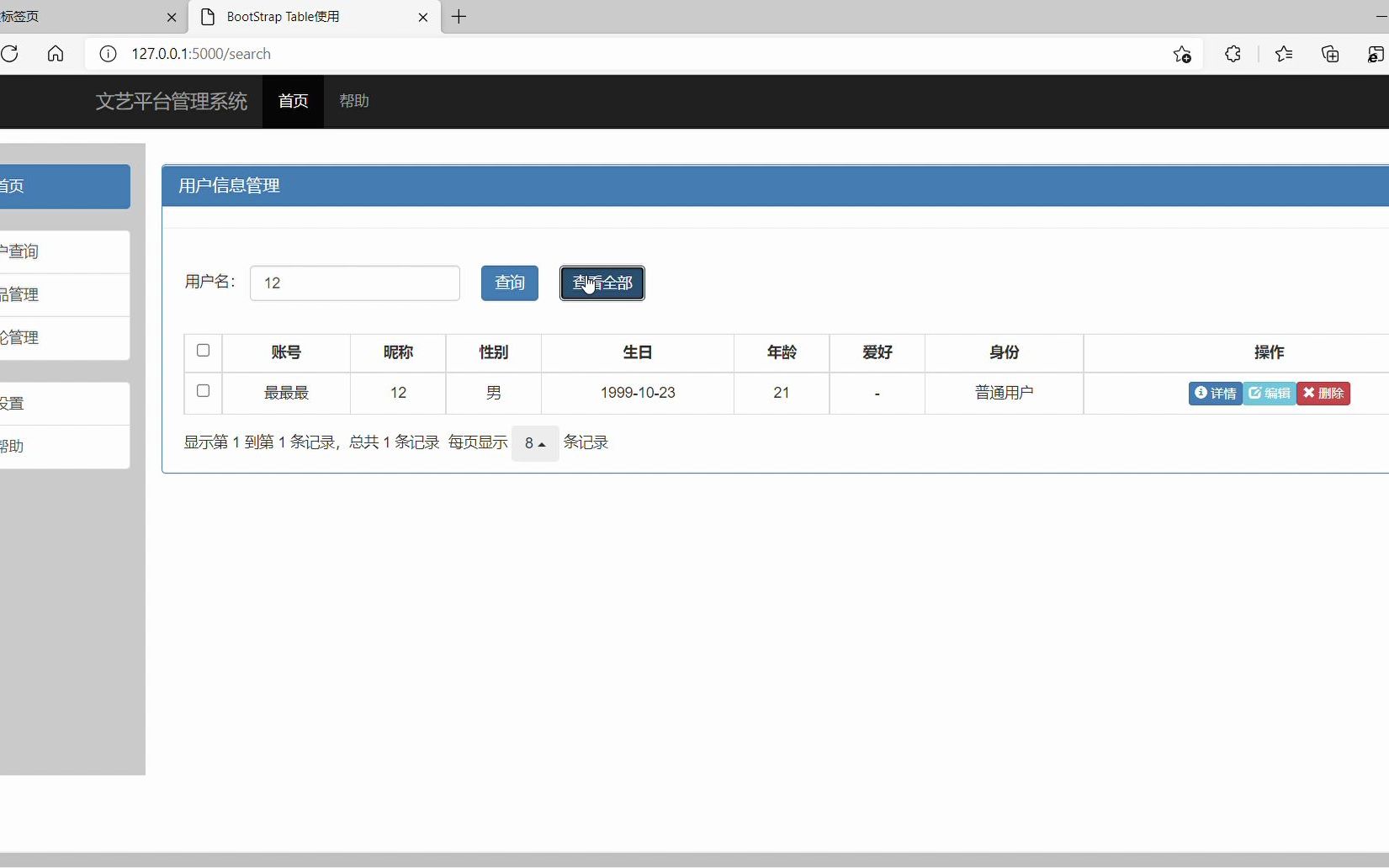Select highlighted 首页 sidebar item
Viewport: 1389px width, 868px height.
point(65,186)
